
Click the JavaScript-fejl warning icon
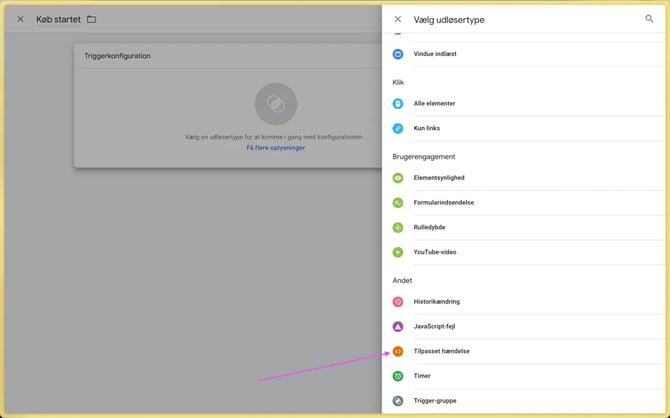(398, 327)
